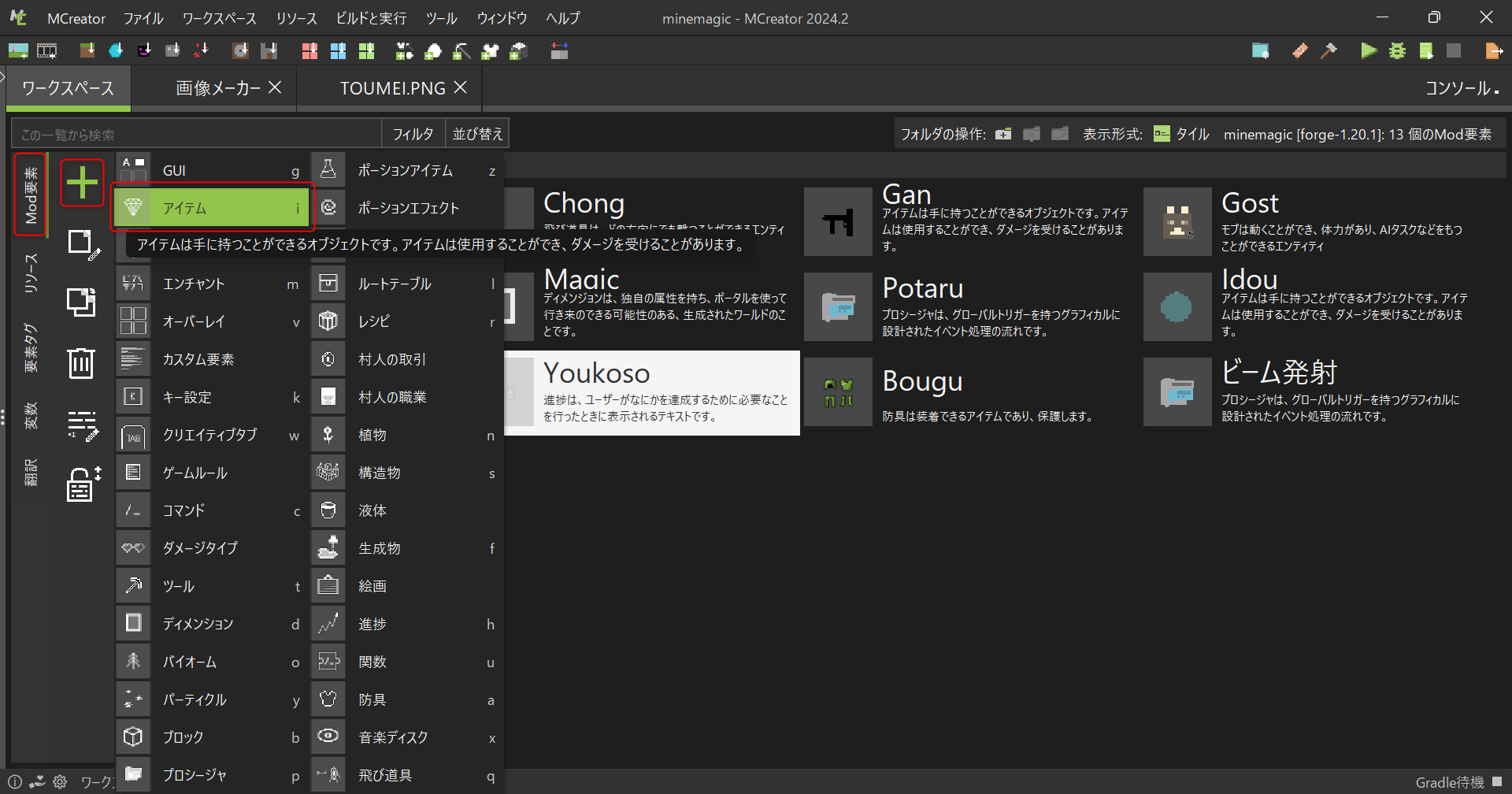Choose バイオーム from the new element menu

211,662
